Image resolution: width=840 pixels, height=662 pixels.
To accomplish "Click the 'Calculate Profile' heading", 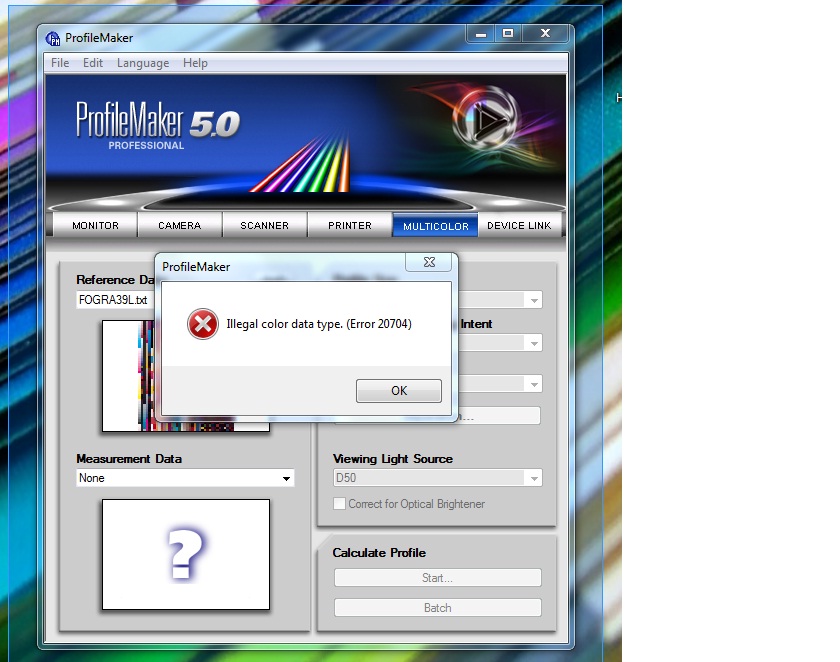I will pyautogui.click(x=379, y=553).
